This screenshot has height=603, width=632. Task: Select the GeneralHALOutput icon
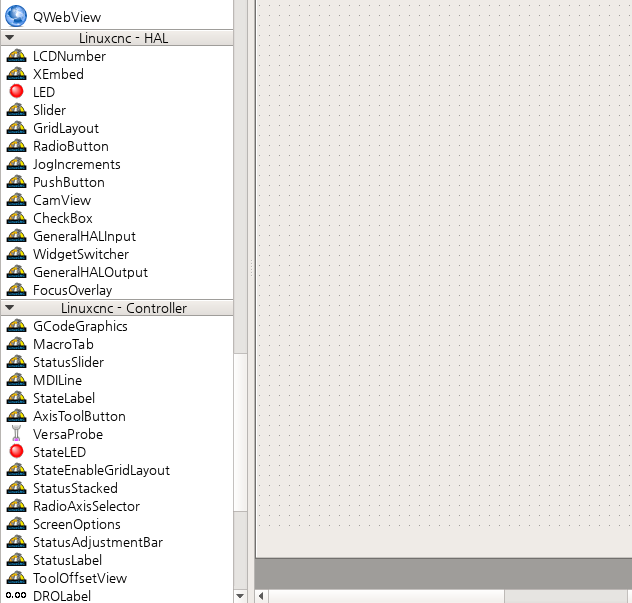[x=17, y=272]
